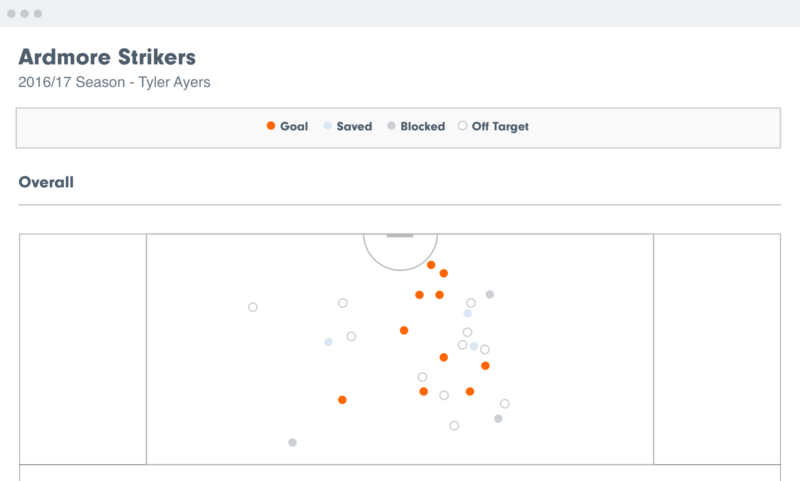Click the Overall section heading

pyautogui.click(x=46, y=182)
